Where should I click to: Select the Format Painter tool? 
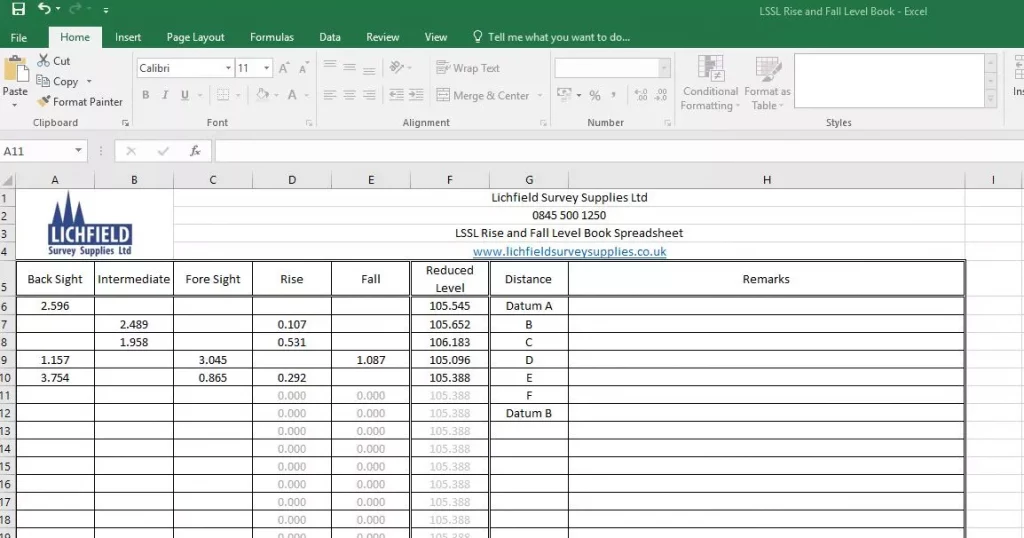coord(80,102)
